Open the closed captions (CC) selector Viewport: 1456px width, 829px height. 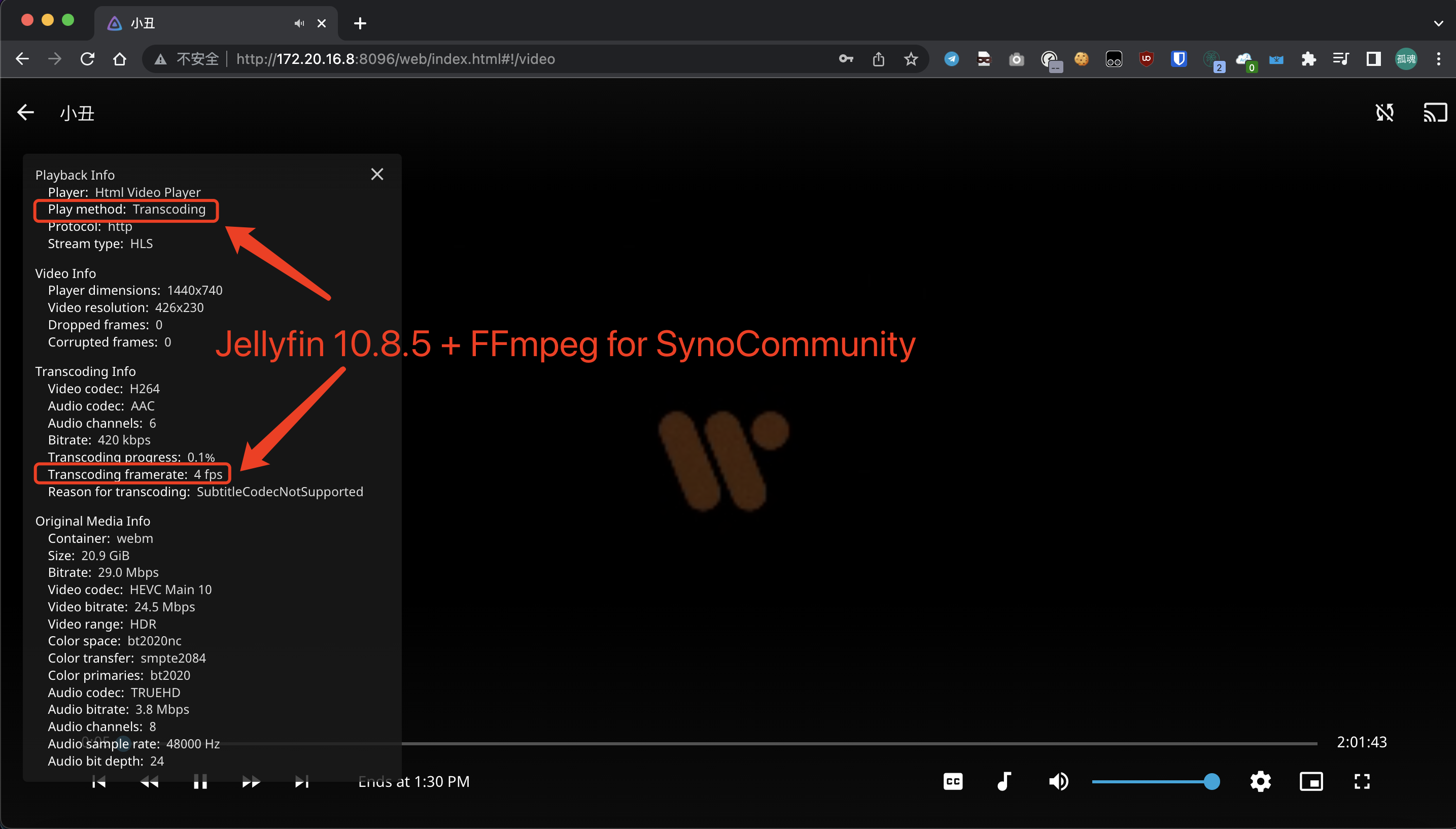pos(952,781)
